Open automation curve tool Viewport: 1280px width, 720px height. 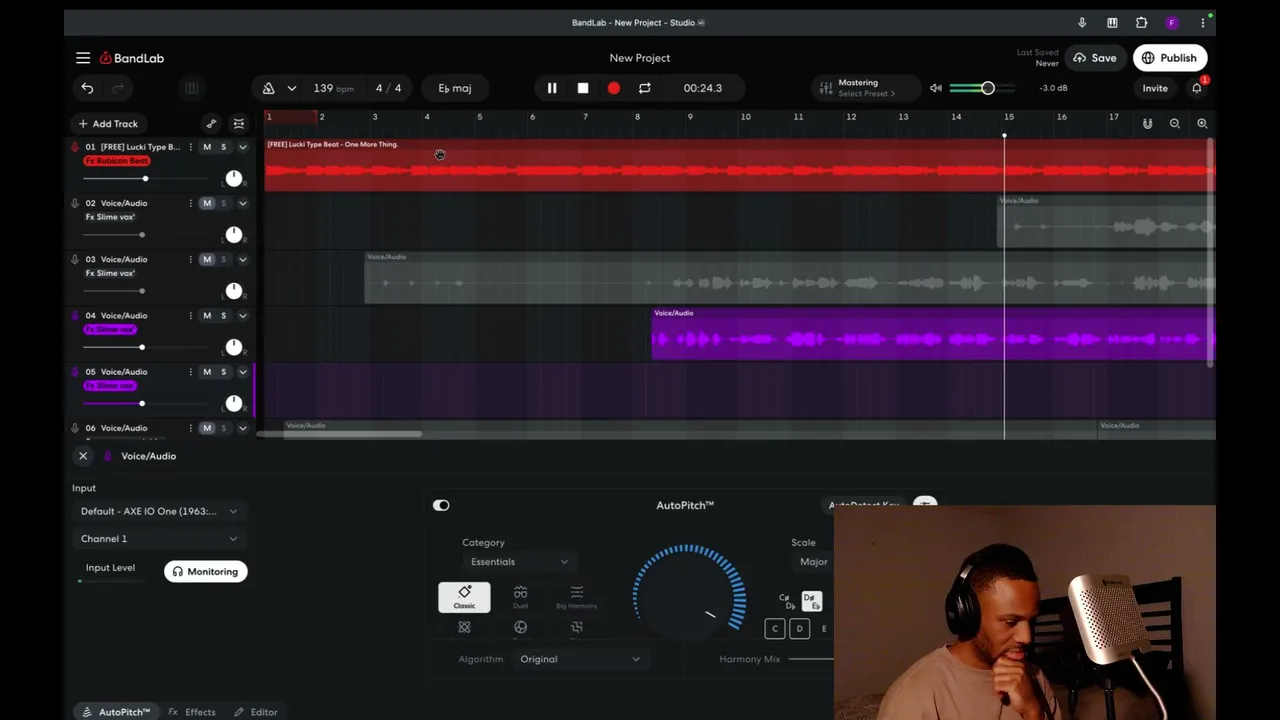pyautogui.click(x=211, y=124)
